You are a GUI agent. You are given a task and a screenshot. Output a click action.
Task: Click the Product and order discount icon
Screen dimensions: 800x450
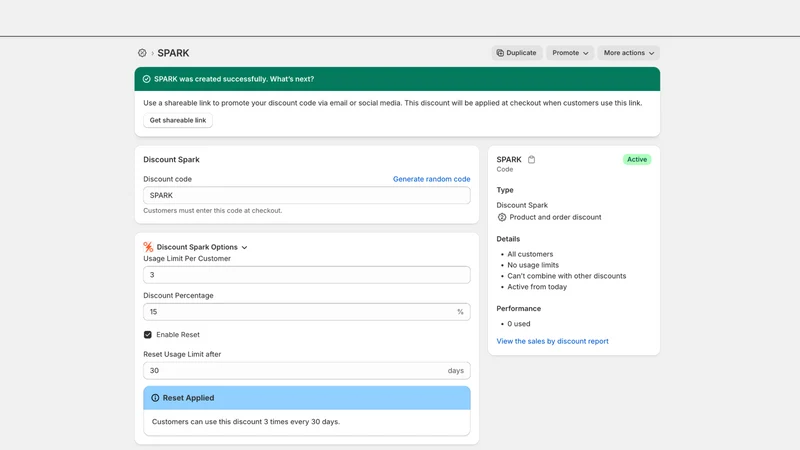[x=502, y=217]
